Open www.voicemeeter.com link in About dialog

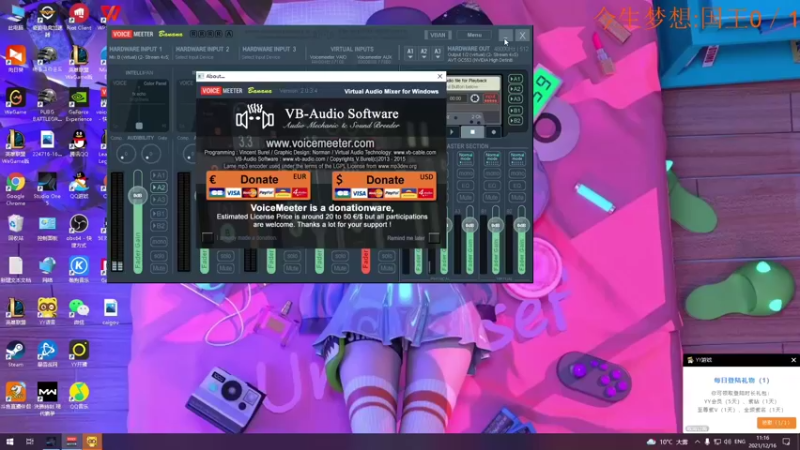click(320, 143)
